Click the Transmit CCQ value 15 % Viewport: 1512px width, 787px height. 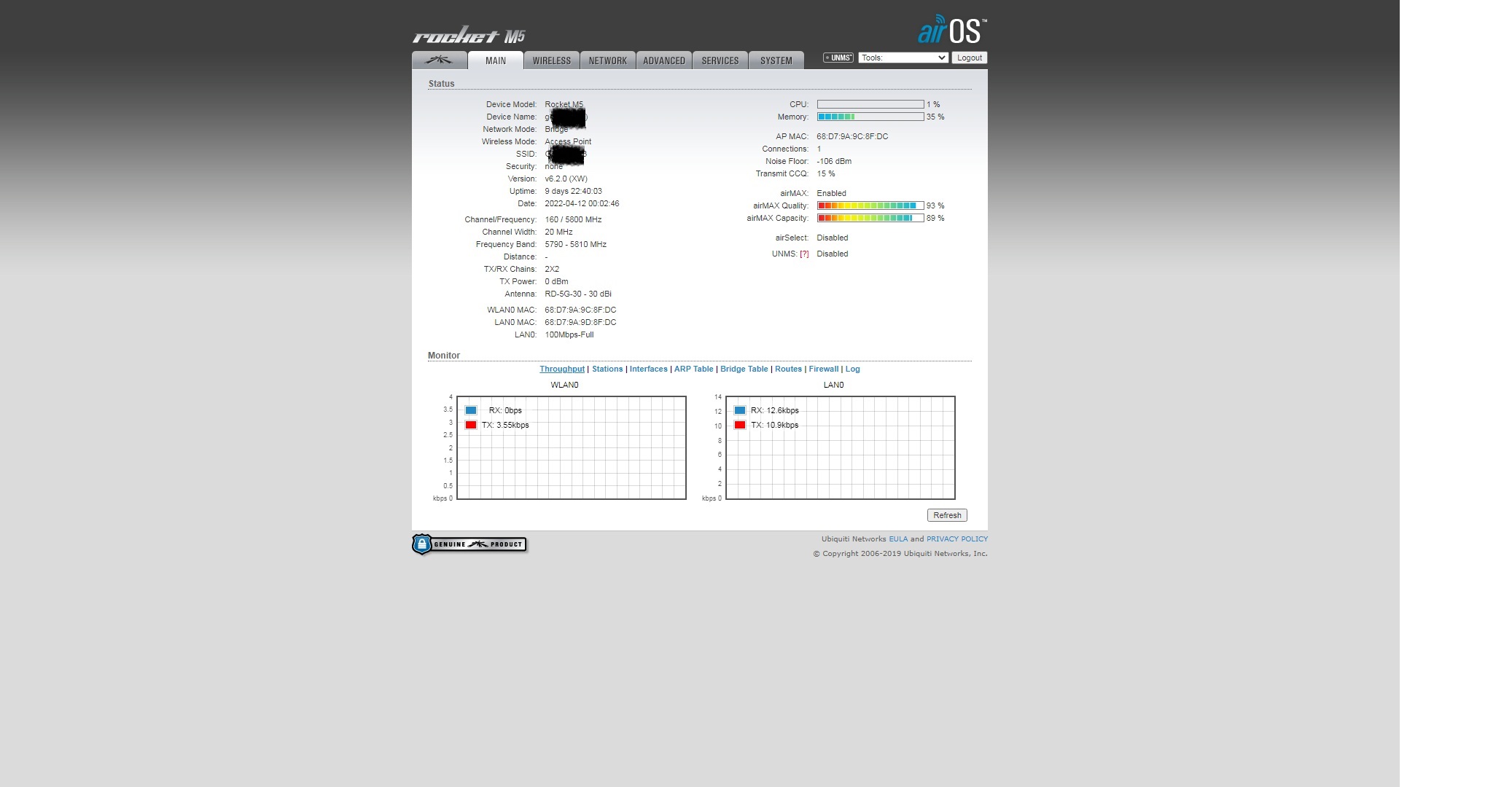(x=826, y=173)
